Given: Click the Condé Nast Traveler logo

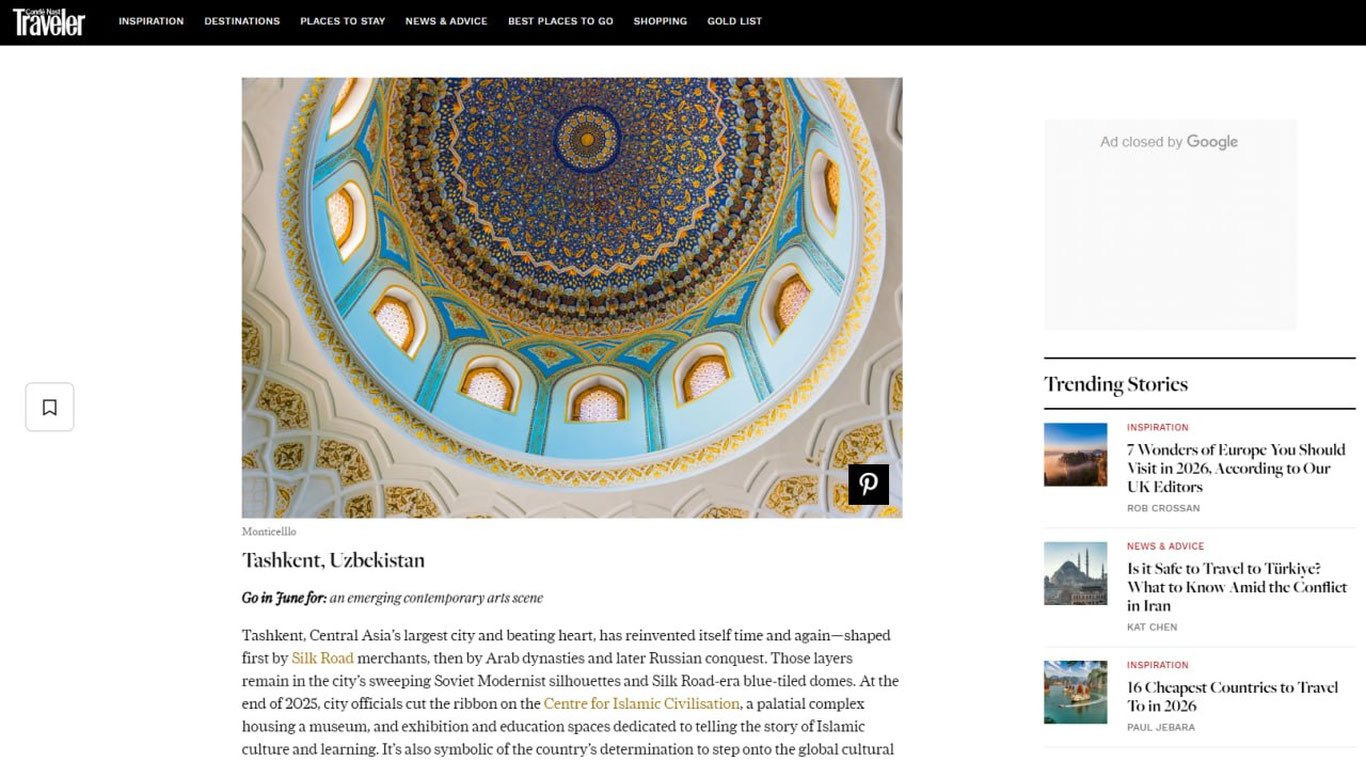Looking at the screenshot, I should click(48, 22).
